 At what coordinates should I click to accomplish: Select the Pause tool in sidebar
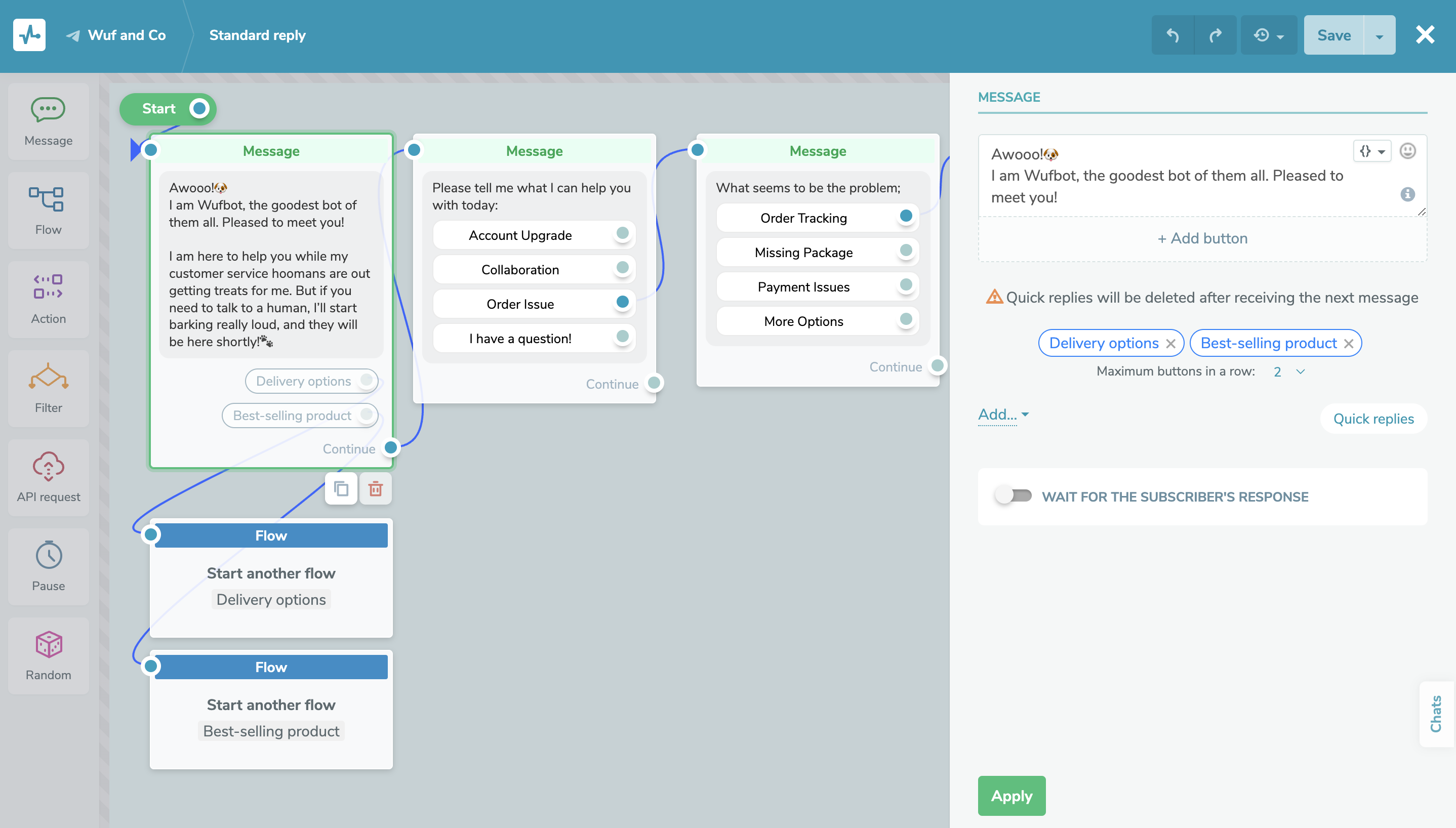[47, 571]
